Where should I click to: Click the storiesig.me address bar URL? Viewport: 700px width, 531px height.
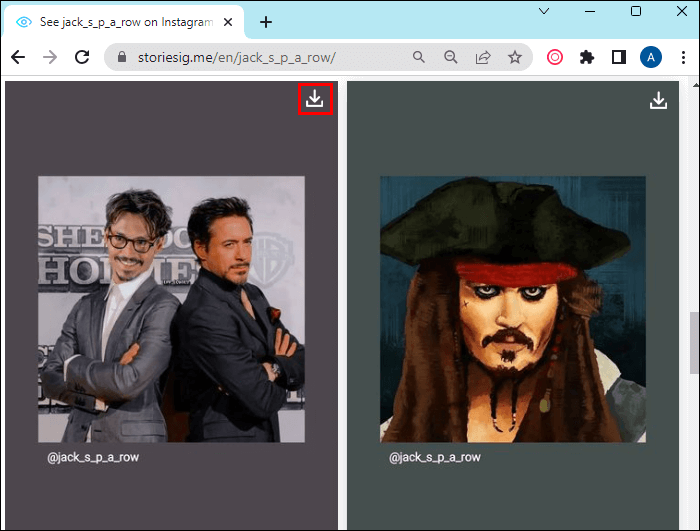click(x=250, y=57)
